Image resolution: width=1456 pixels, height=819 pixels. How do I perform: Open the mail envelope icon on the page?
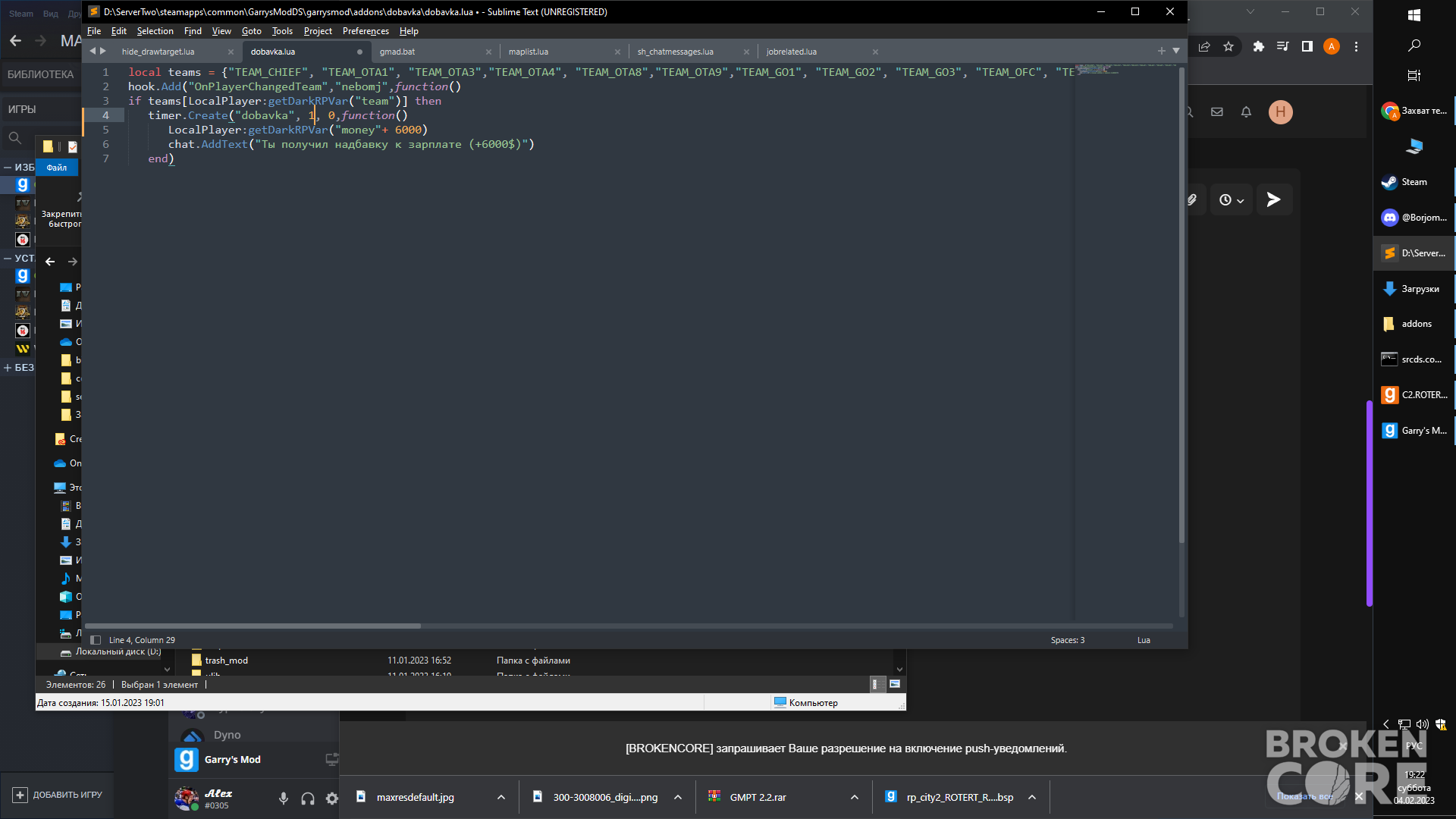1217,112
